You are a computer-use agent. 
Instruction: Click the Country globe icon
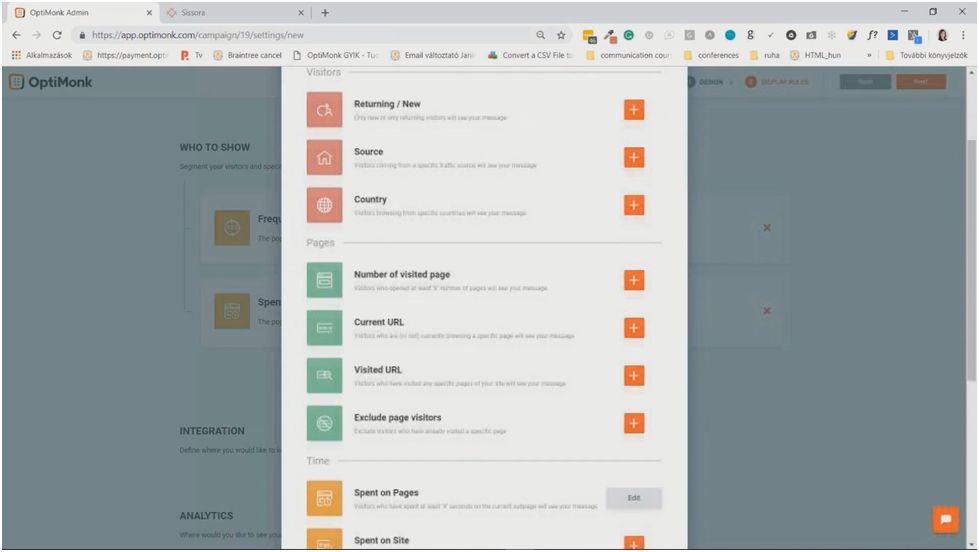(x=324, y=205)
